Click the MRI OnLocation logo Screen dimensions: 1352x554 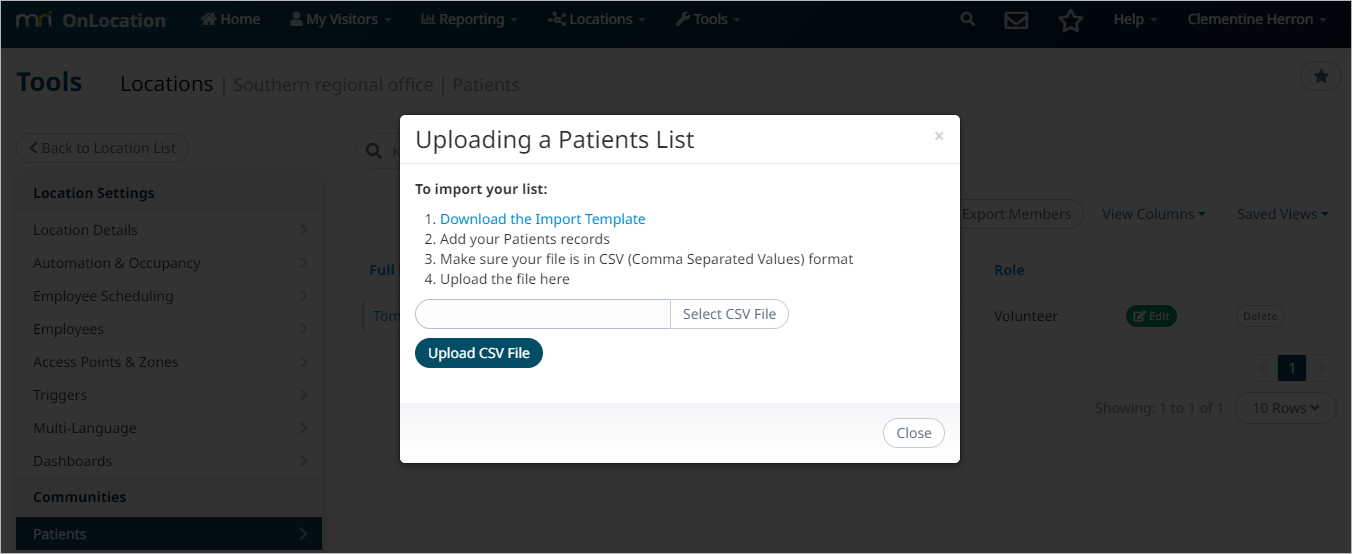click(91, 20)
